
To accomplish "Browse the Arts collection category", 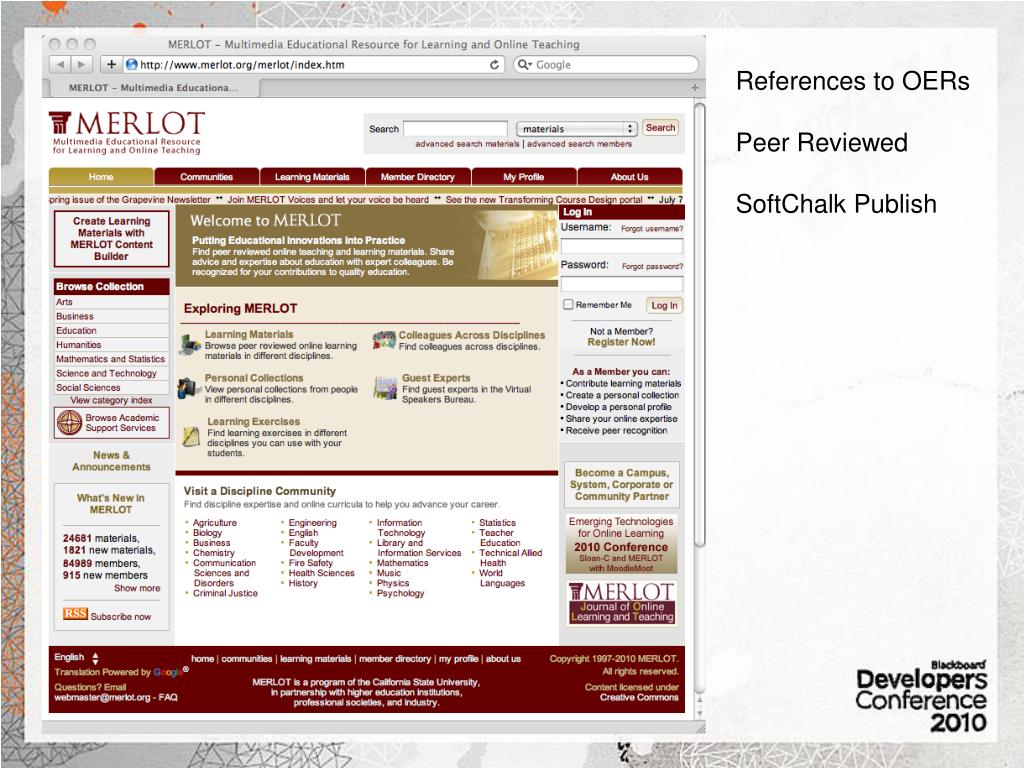I will 64,302.
